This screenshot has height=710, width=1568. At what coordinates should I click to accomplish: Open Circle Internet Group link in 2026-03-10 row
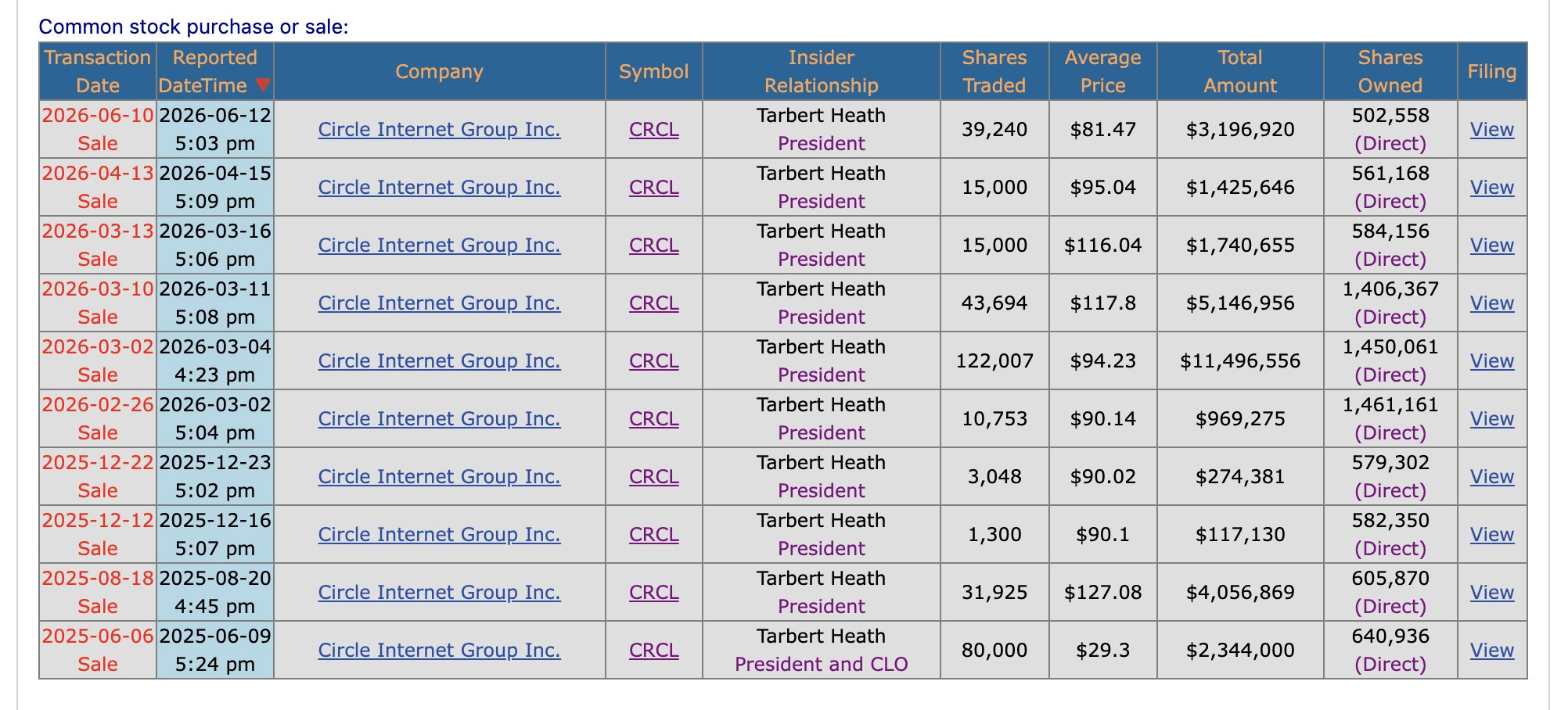[439, 303]
